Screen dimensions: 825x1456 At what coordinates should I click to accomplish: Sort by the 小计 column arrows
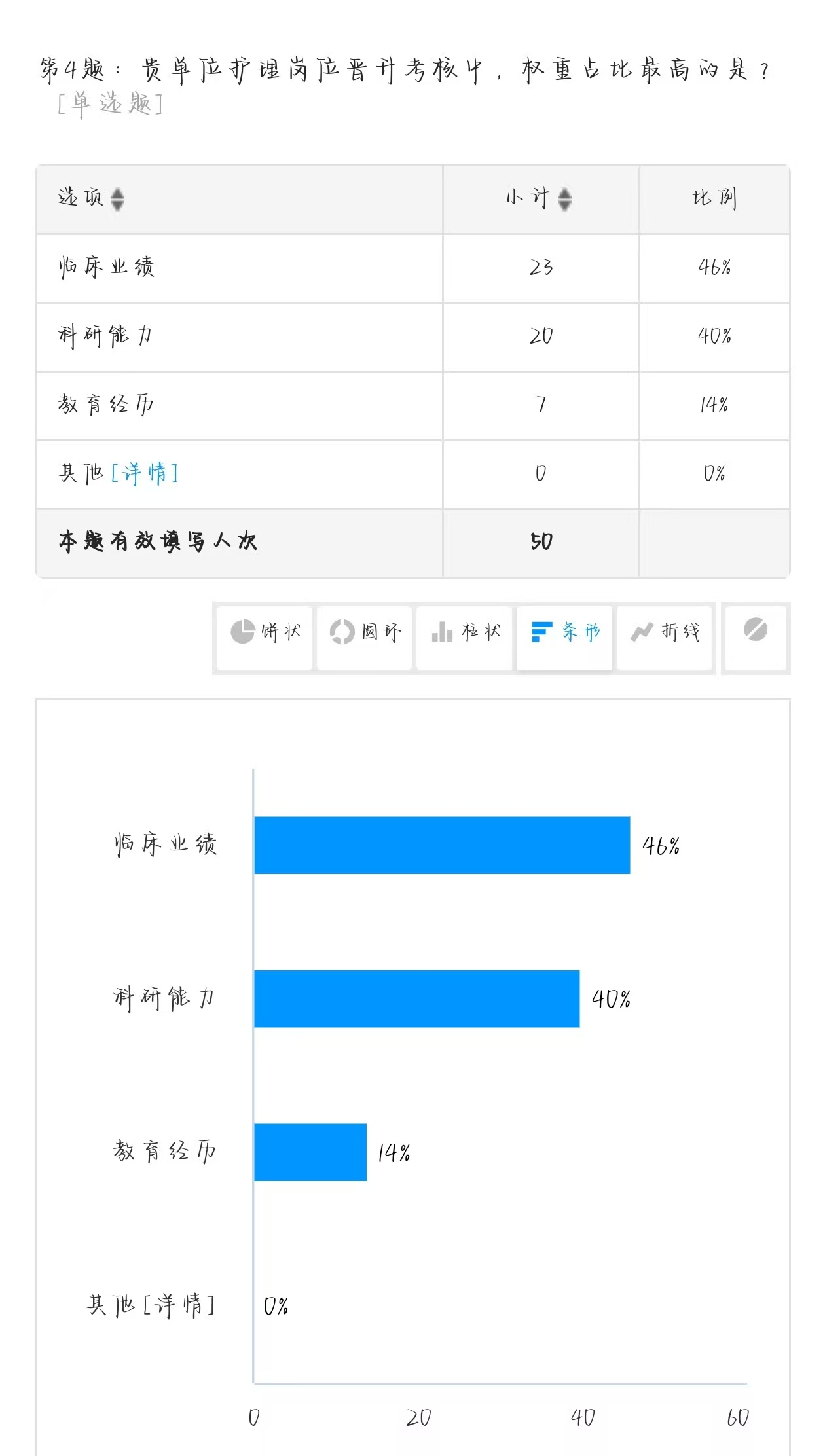[x=564, y=199]
